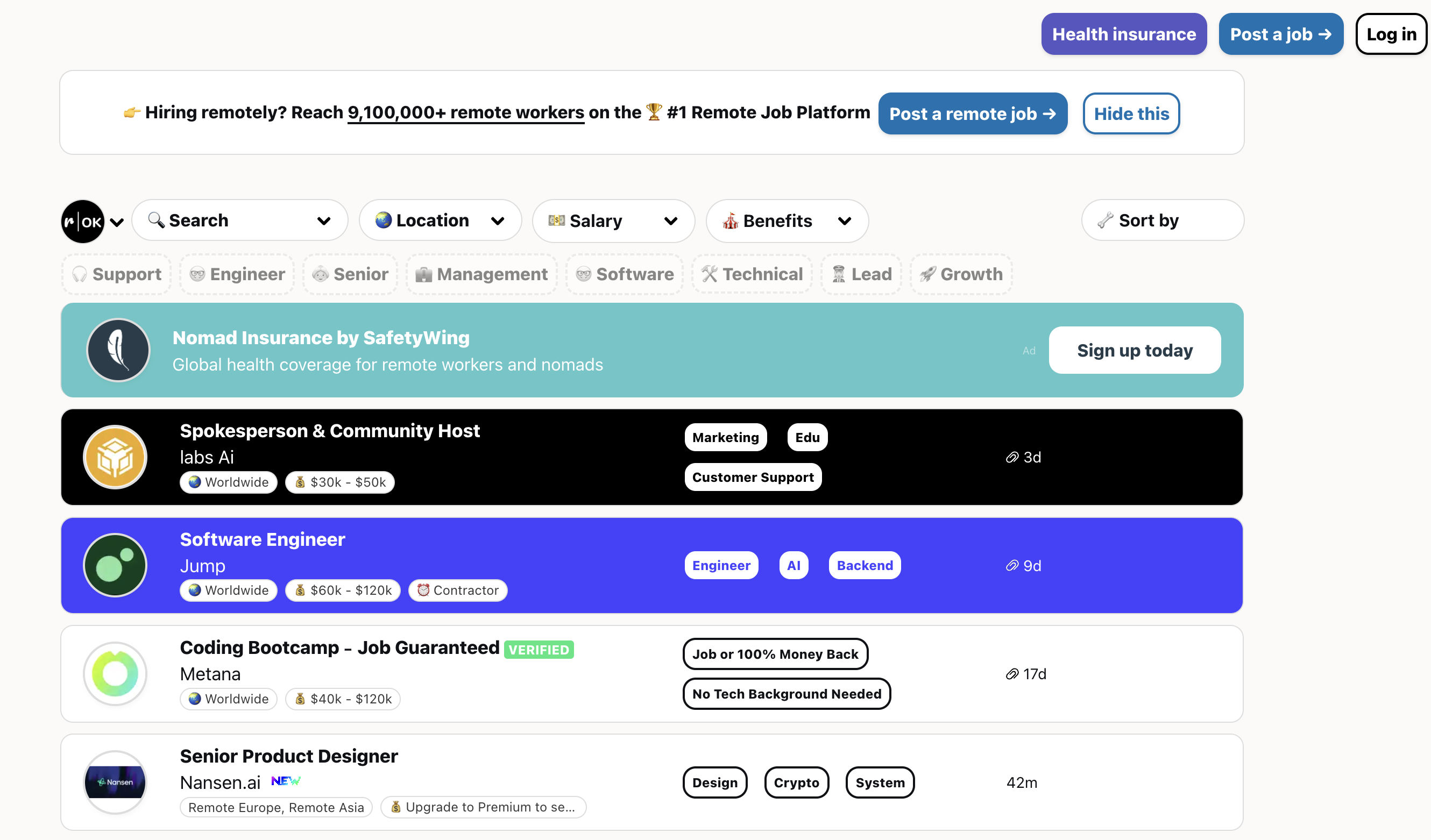This screenshot has width=1431, height=840.
Task: Open the Metana ring logo
Action: click(x=115, y=674)
